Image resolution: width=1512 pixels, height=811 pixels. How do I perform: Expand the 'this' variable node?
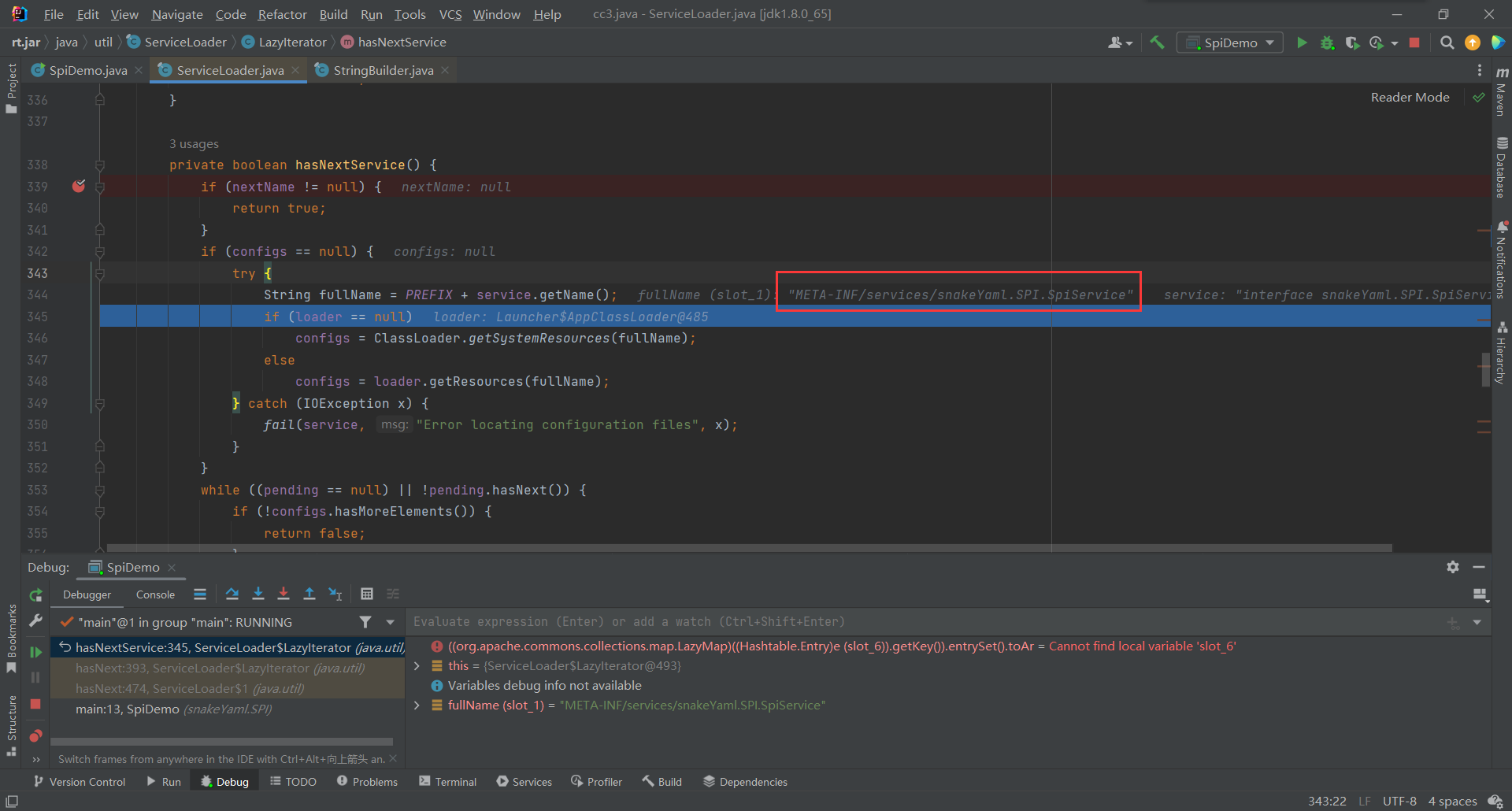[417, 665]
